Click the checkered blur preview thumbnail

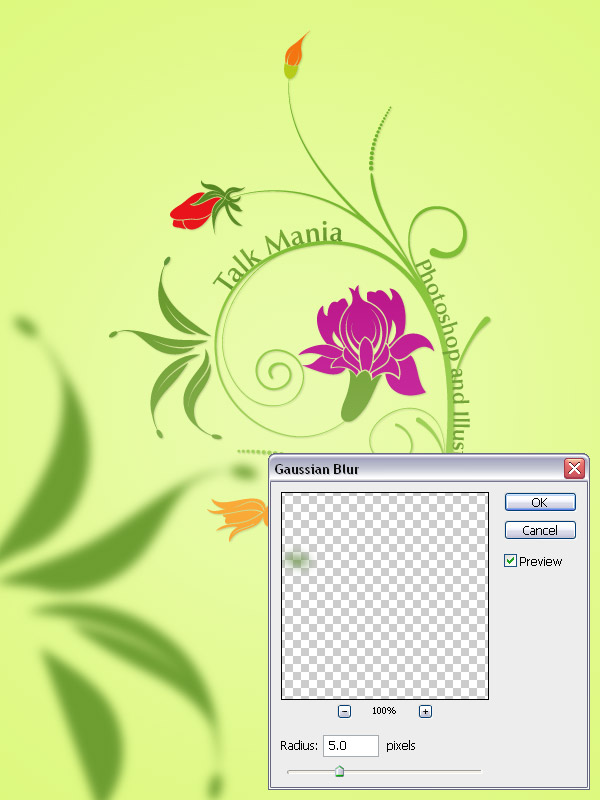pyautogui.click(x=385, y=595)
